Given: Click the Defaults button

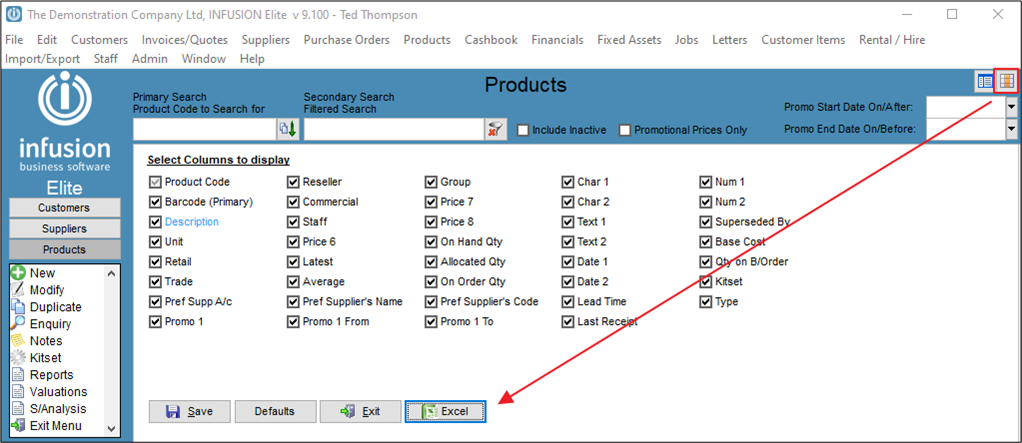Looking at the screenshot, I should coord(274,412).
